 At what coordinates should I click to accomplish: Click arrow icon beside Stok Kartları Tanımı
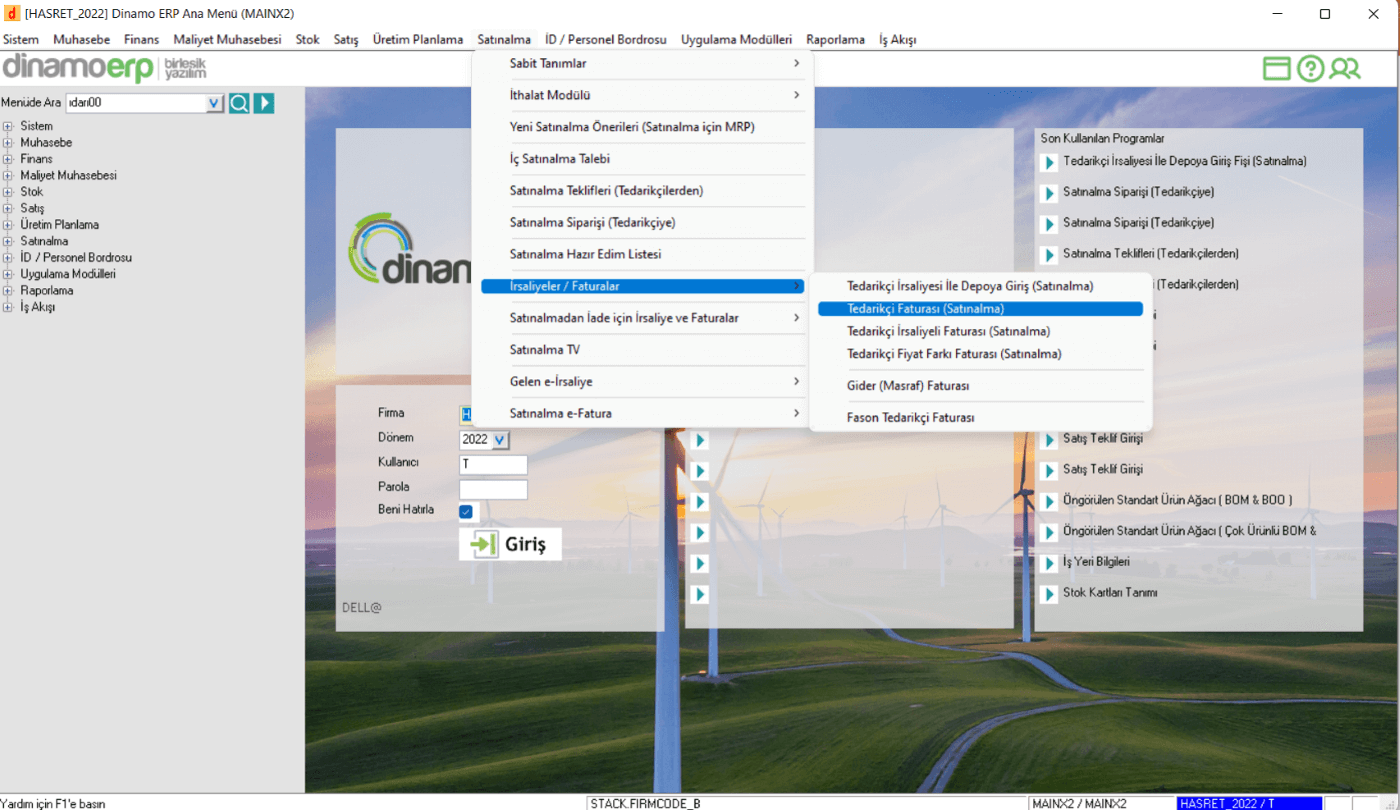(x=1049, y=594)
